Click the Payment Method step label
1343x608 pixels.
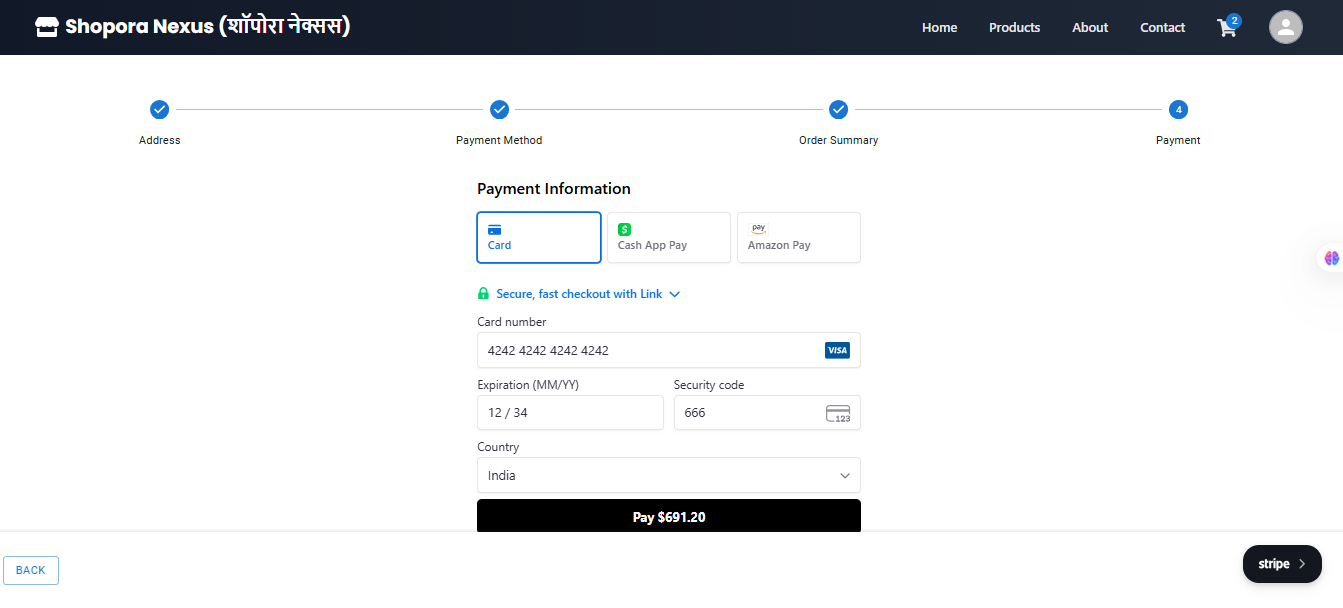tap(499, 140)
